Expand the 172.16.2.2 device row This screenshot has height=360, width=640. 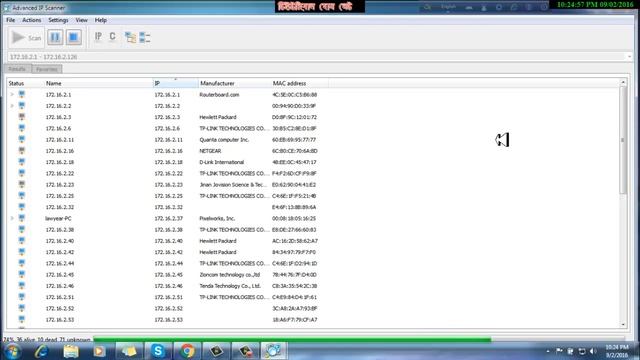12,106
